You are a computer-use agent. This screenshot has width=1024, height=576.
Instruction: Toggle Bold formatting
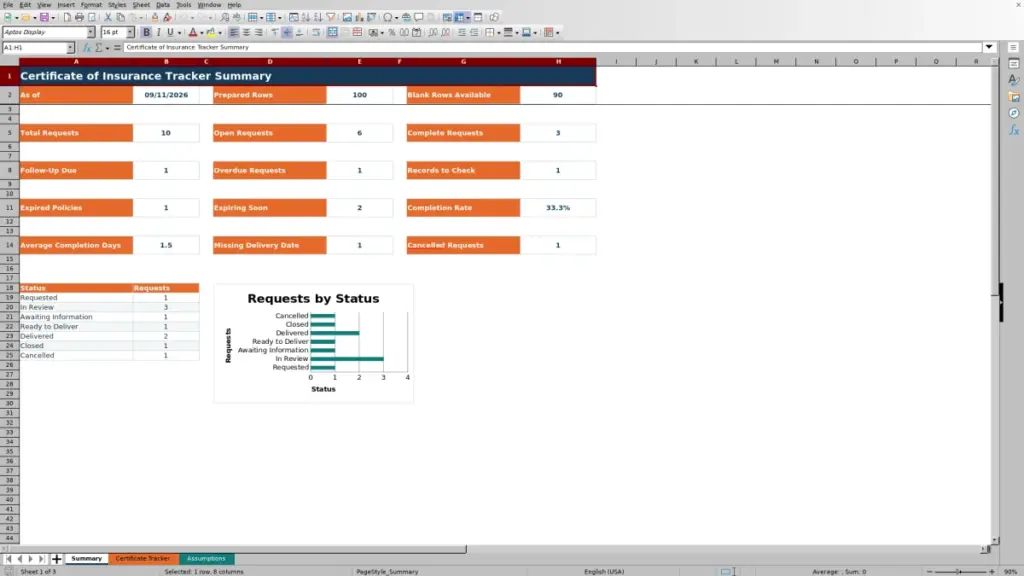coord(146,32)
